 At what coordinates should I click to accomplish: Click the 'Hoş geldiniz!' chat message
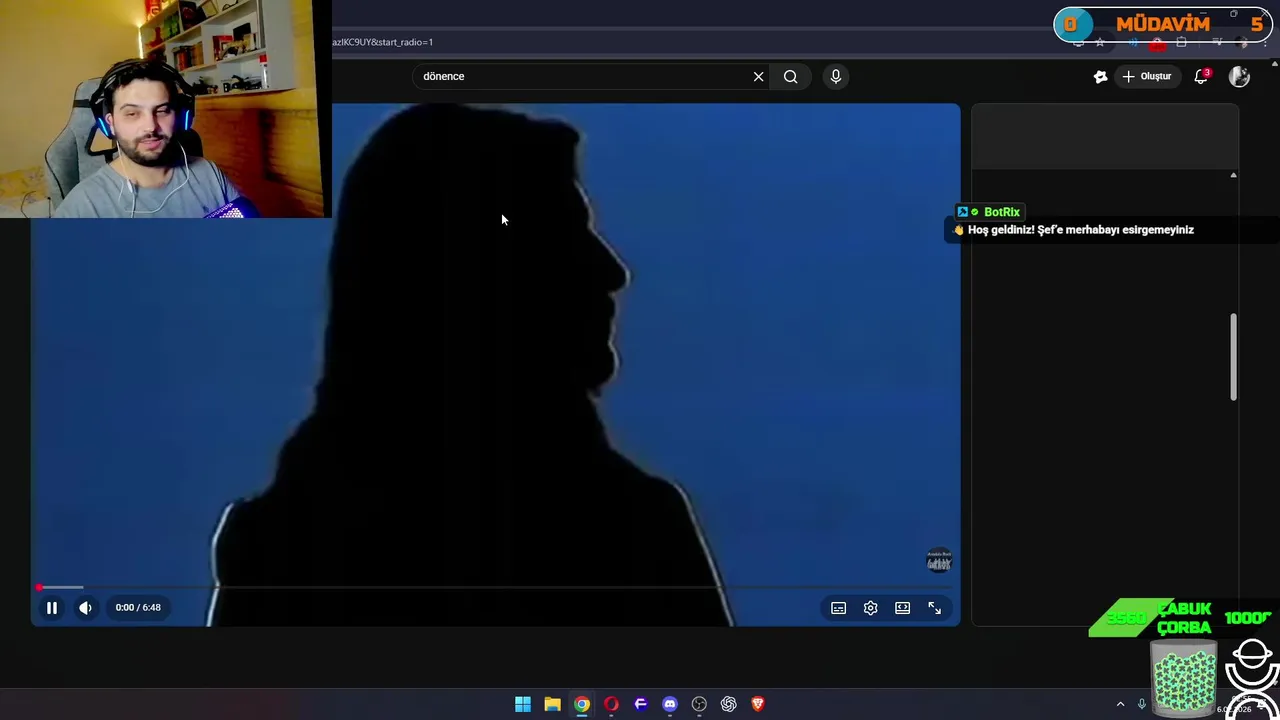1081,230
